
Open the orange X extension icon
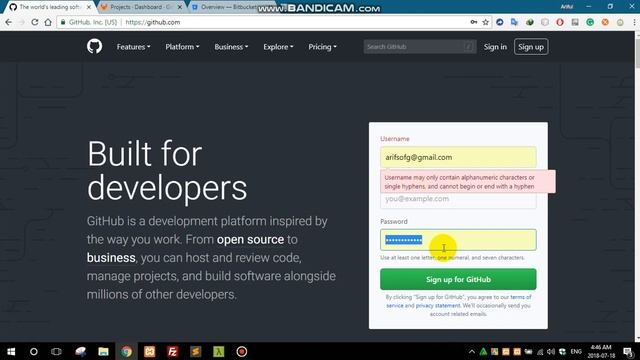tap(605, 22)
